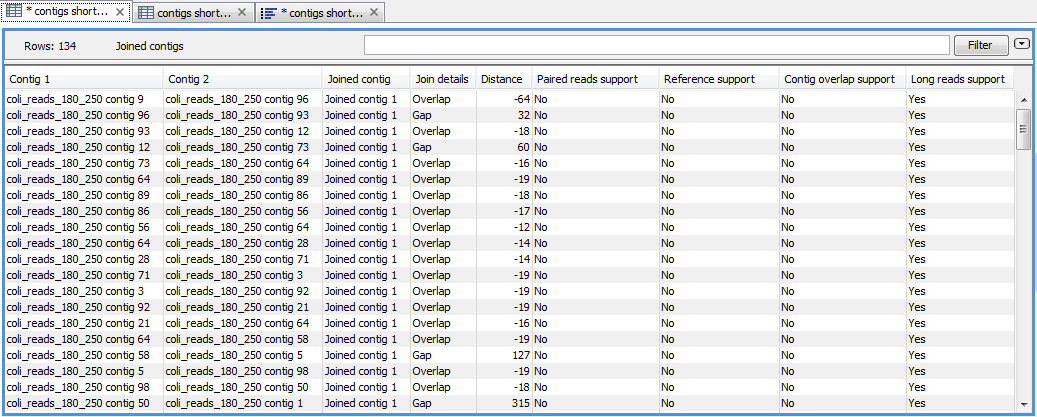
Task: Click the scrollbar up arrow
Action: [1024, 100]
